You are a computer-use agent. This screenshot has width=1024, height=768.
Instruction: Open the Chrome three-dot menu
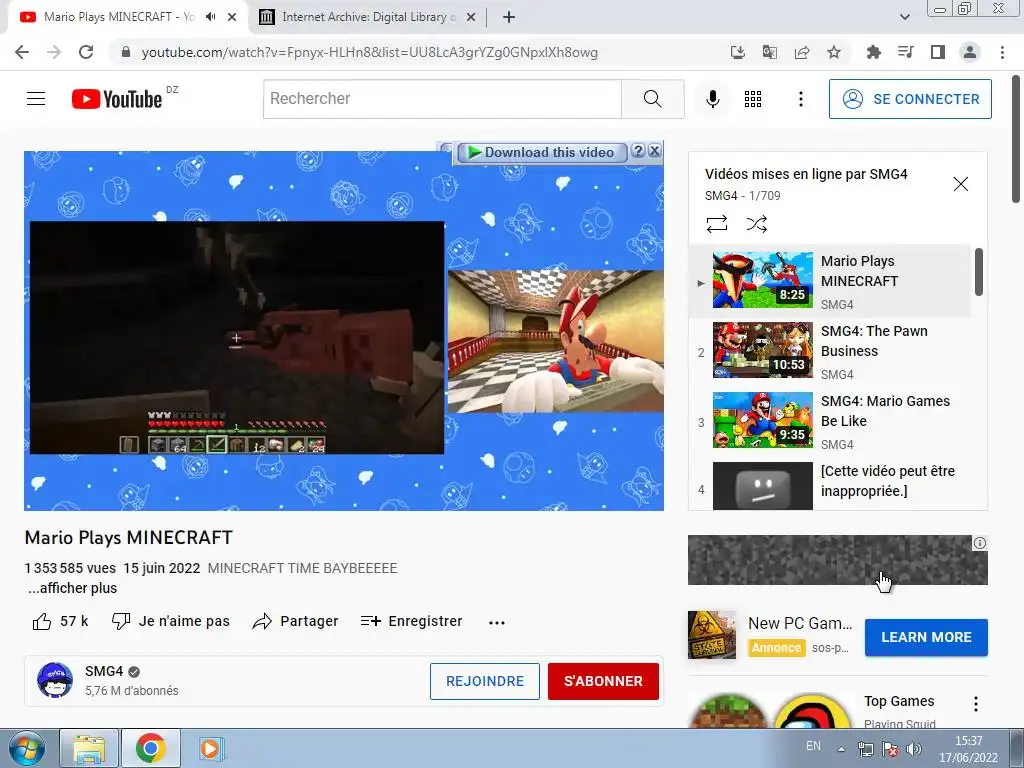point(1002,52)
